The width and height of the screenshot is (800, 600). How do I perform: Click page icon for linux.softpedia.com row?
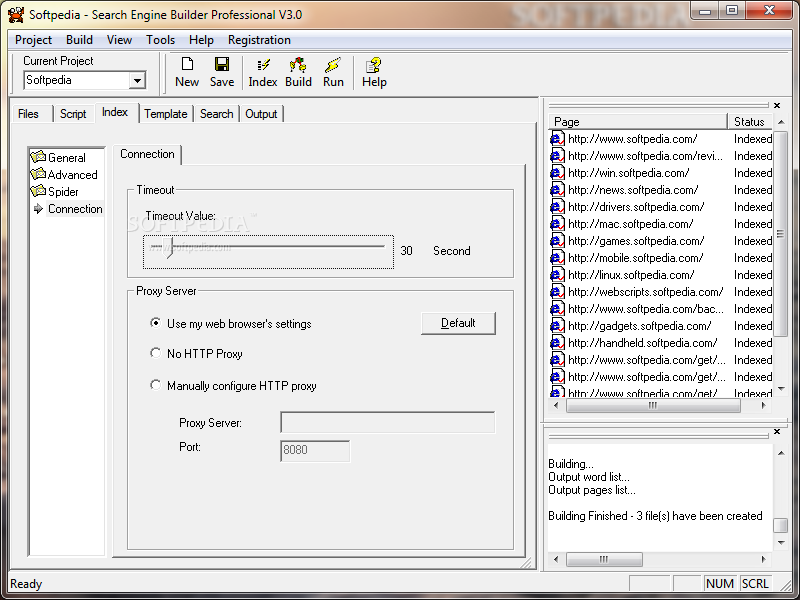(x=557, y=275)
